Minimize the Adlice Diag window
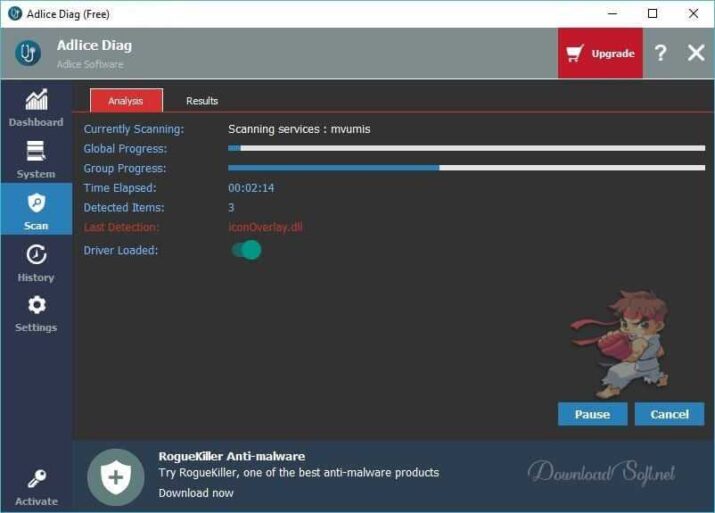Screen dimensions: 715x513 [x=612, y=14]
